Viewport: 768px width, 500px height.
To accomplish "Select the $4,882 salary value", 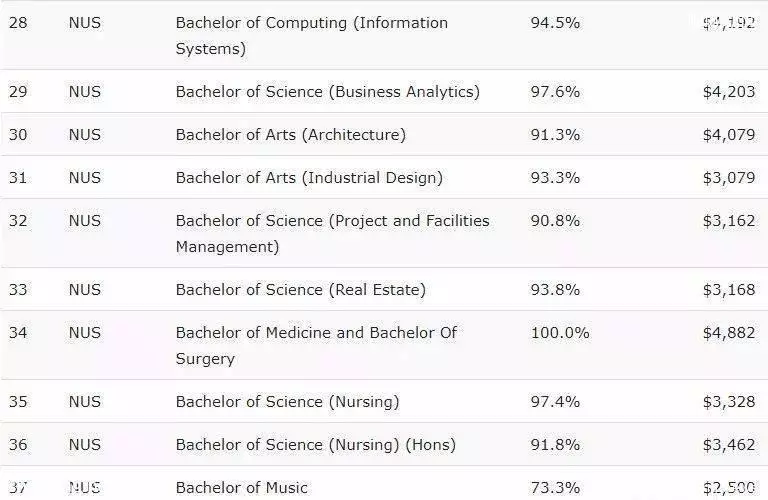I will [729, 333].
